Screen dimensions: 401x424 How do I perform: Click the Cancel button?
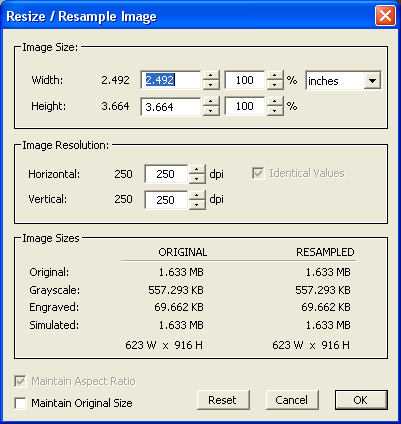[292, 400]
